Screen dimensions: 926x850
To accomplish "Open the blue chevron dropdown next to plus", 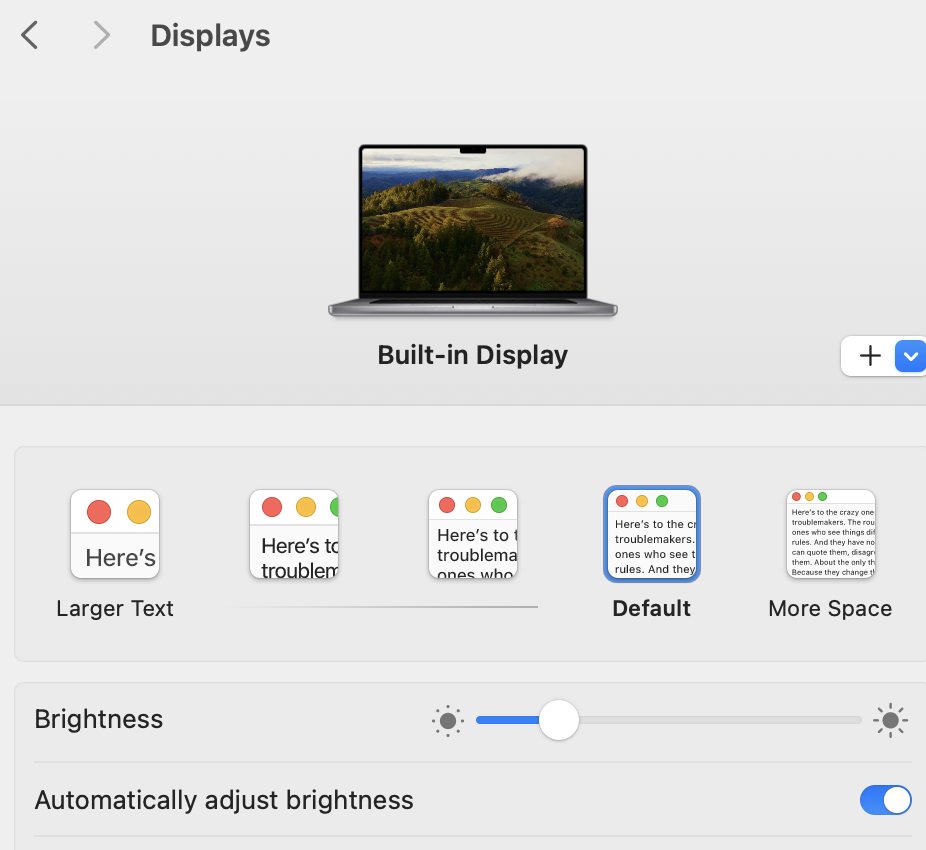I will click(x=910, y=356).
